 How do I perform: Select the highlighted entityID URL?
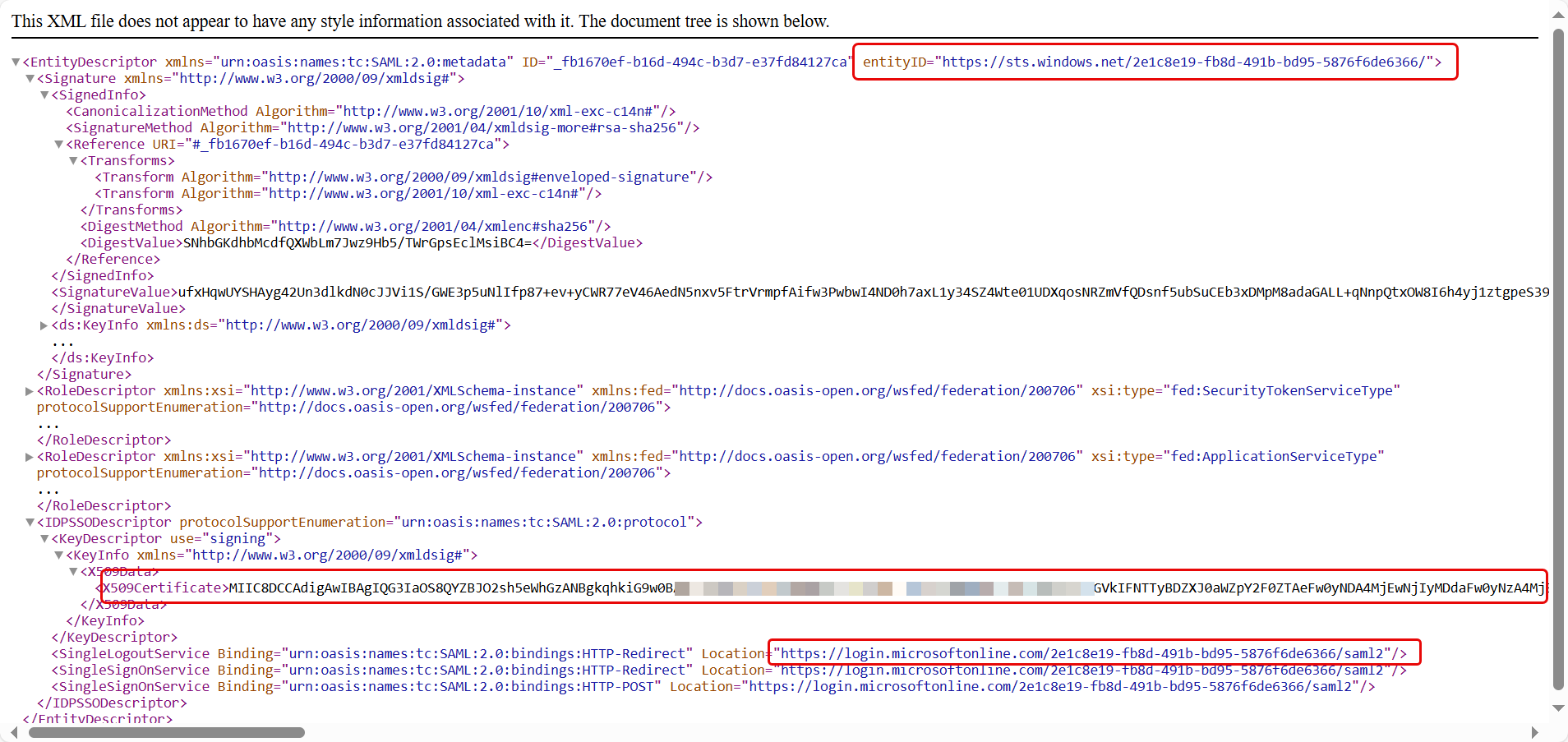pos(1183,61)
